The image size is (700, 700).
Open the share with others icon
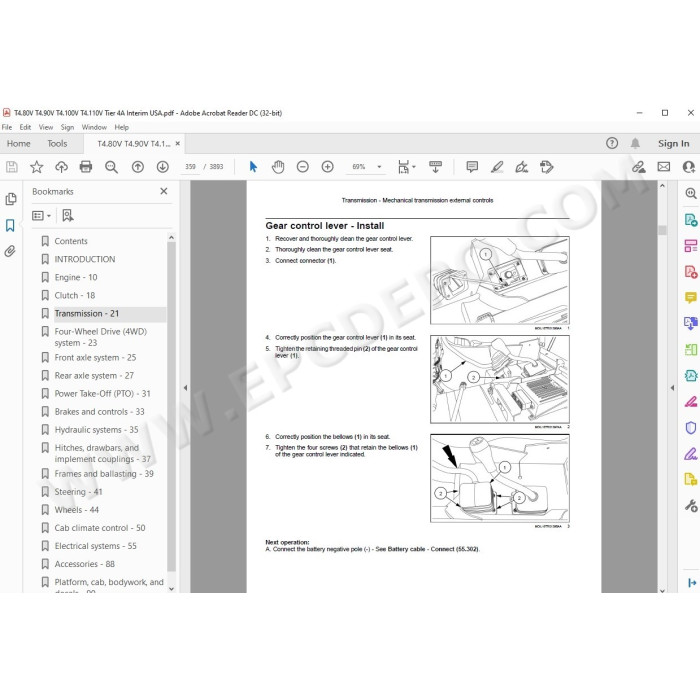689,167
